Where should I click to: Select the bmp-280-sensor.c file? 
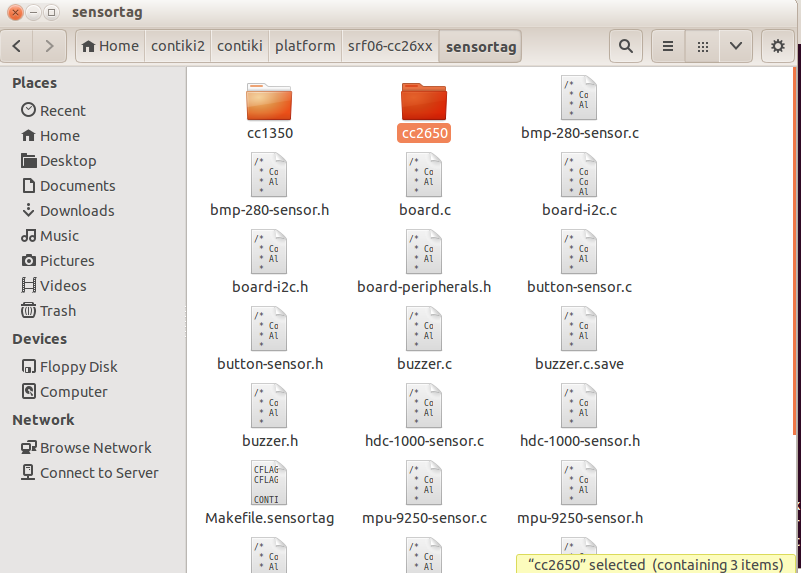click(x=579, y=108)
